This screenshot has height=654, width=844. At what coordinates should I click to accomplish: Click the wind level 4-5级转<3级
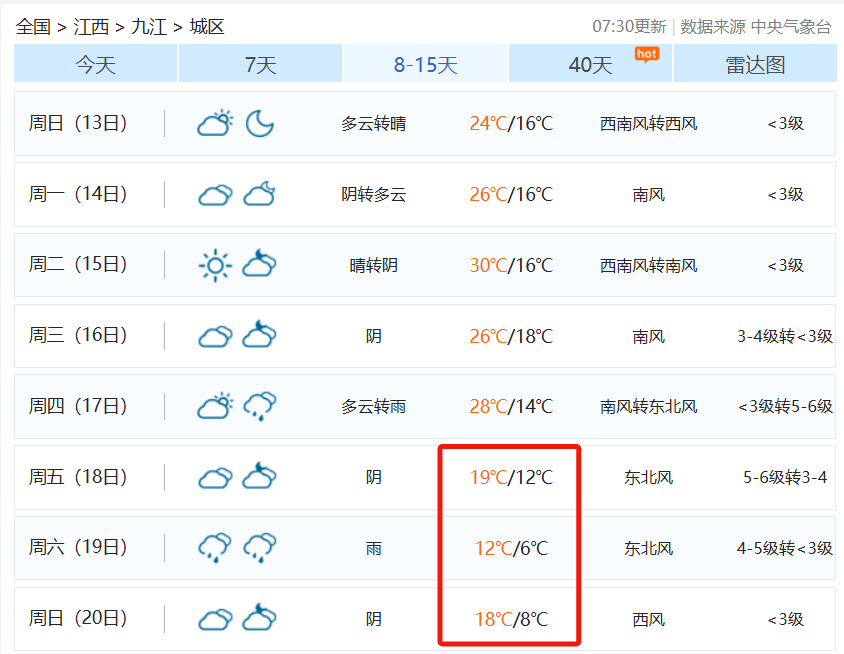point(785,548)
